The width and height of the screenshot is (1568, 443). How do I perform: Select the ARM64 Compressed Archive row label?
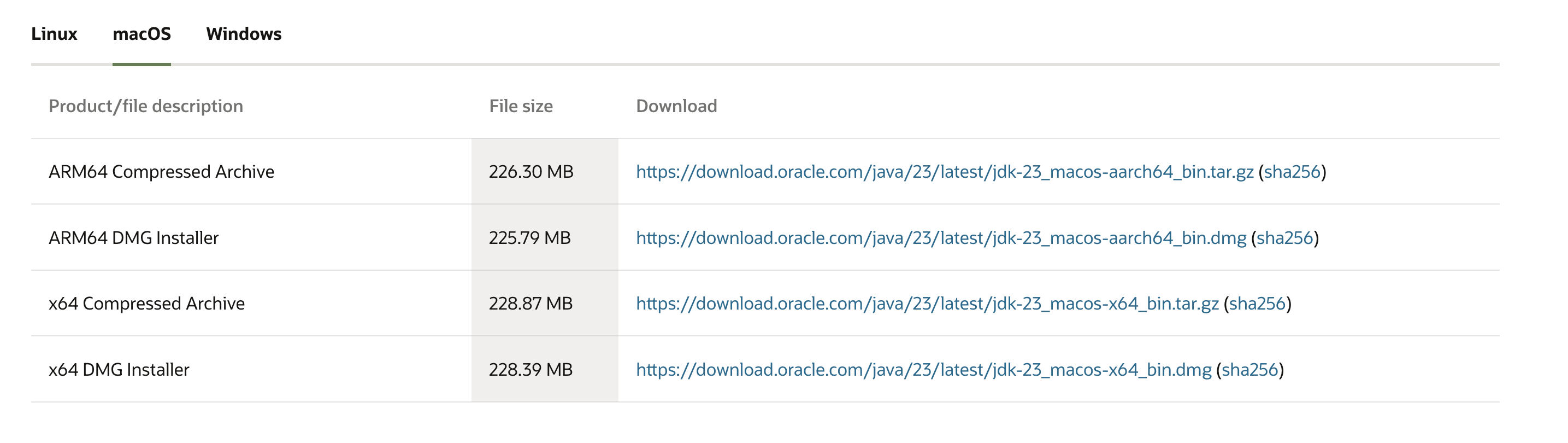161,172
